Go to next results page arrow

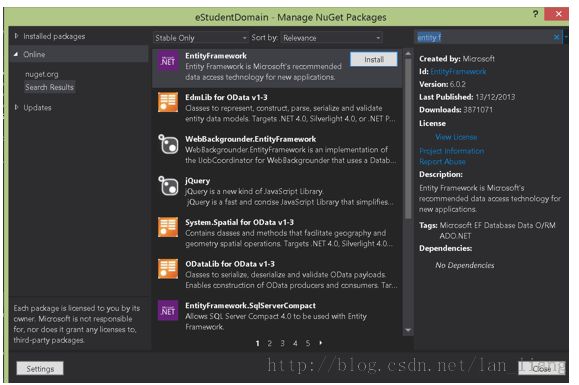tap(321, 343)
